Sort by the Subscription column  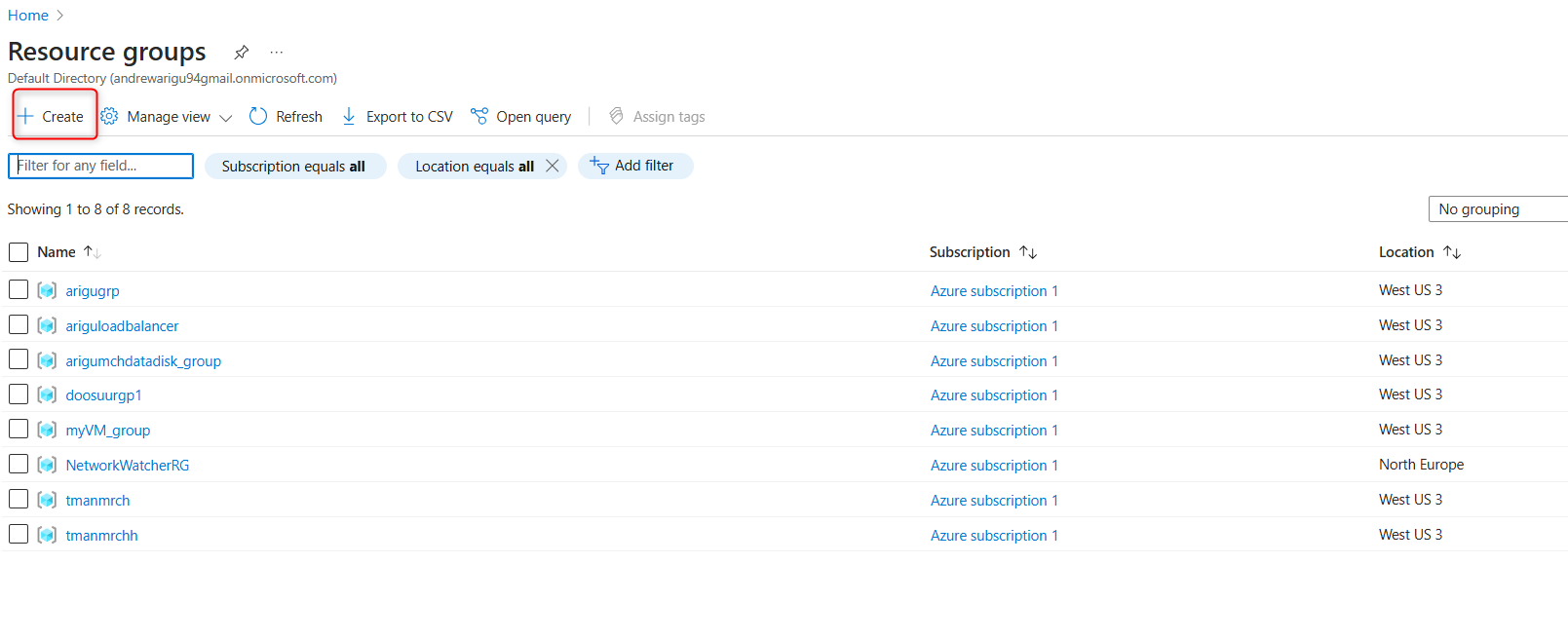(x=983, y=252)
